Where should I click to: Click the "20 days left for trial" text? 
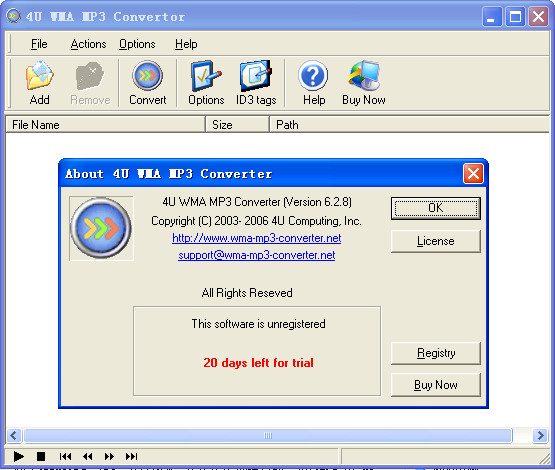[x=258, y=363]
